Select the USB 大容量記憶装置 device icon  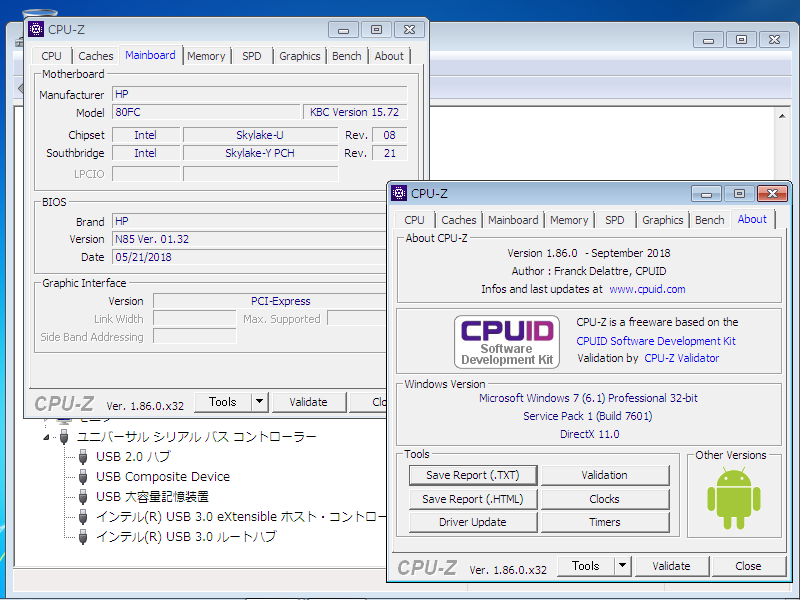pos(82,497)
